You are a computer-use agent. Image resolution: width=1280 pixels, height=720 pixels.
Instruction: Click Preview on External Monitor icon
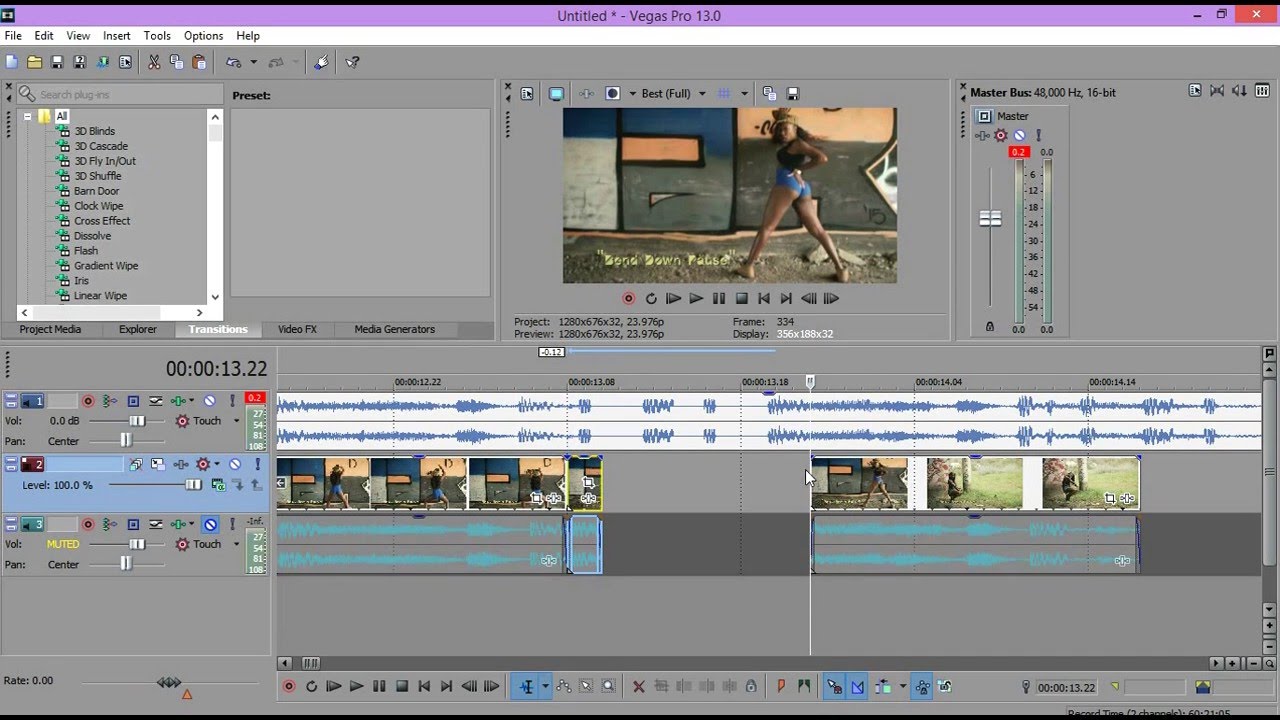click(x=556, y=93)
